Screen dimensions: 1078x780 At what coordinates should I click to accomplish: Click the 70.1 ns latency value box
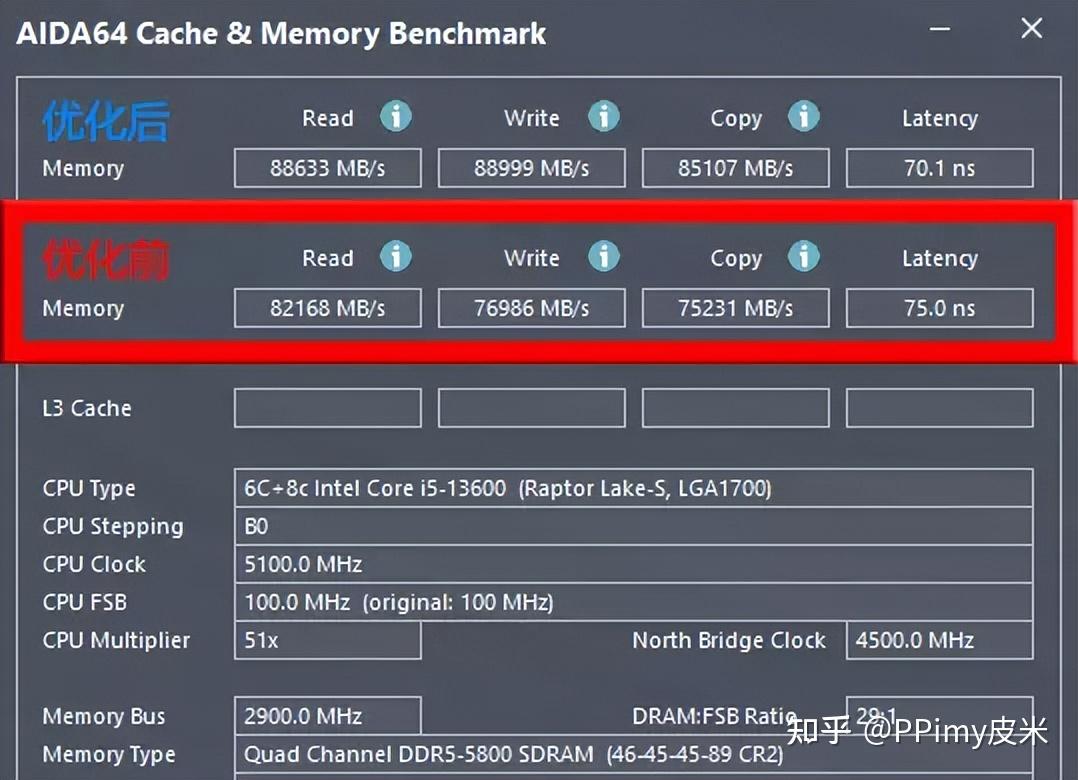click(939, 168)
